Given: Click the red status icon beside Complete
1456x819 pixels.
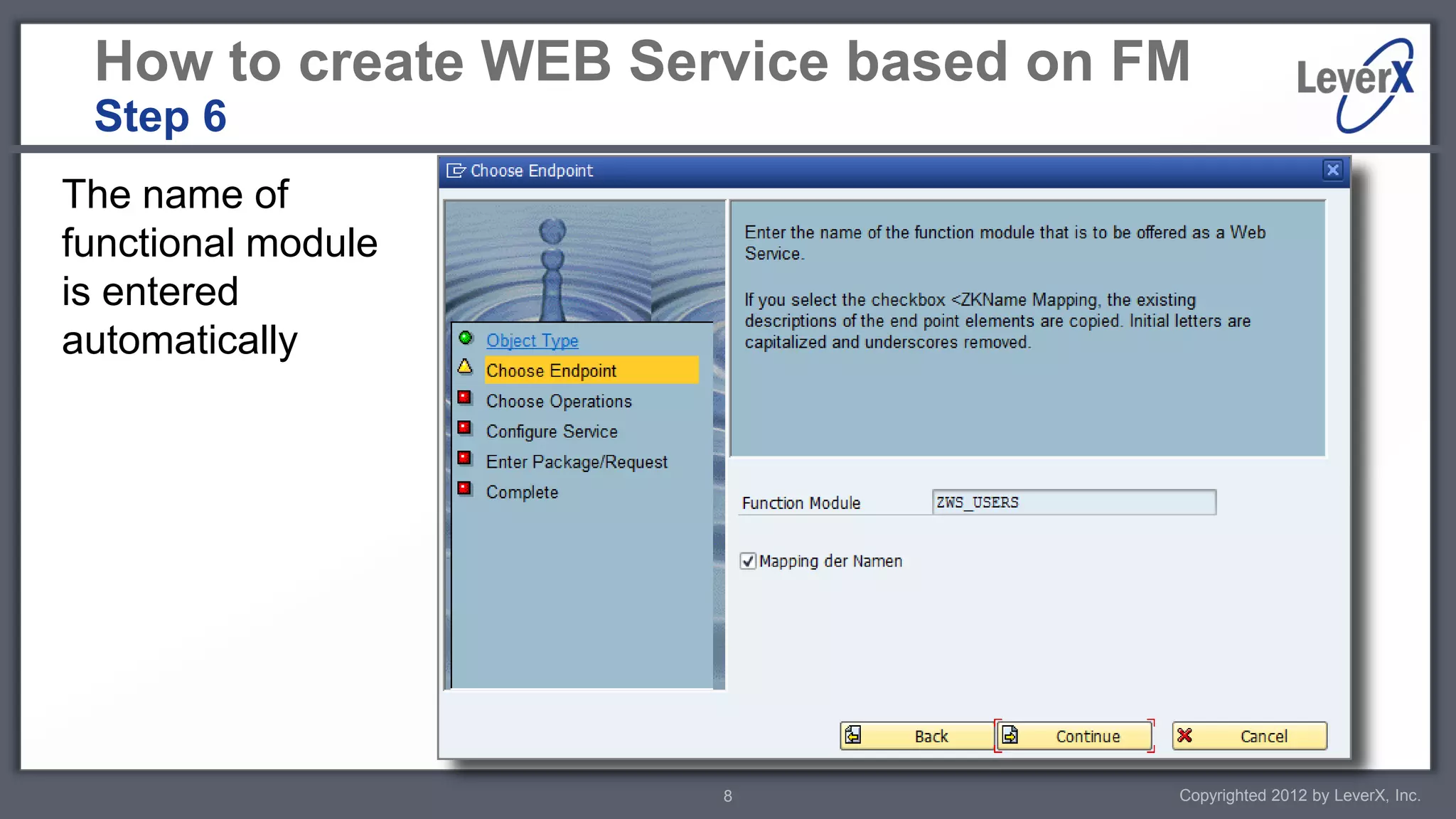Looking at the screenshot, I should coord(464,488).
